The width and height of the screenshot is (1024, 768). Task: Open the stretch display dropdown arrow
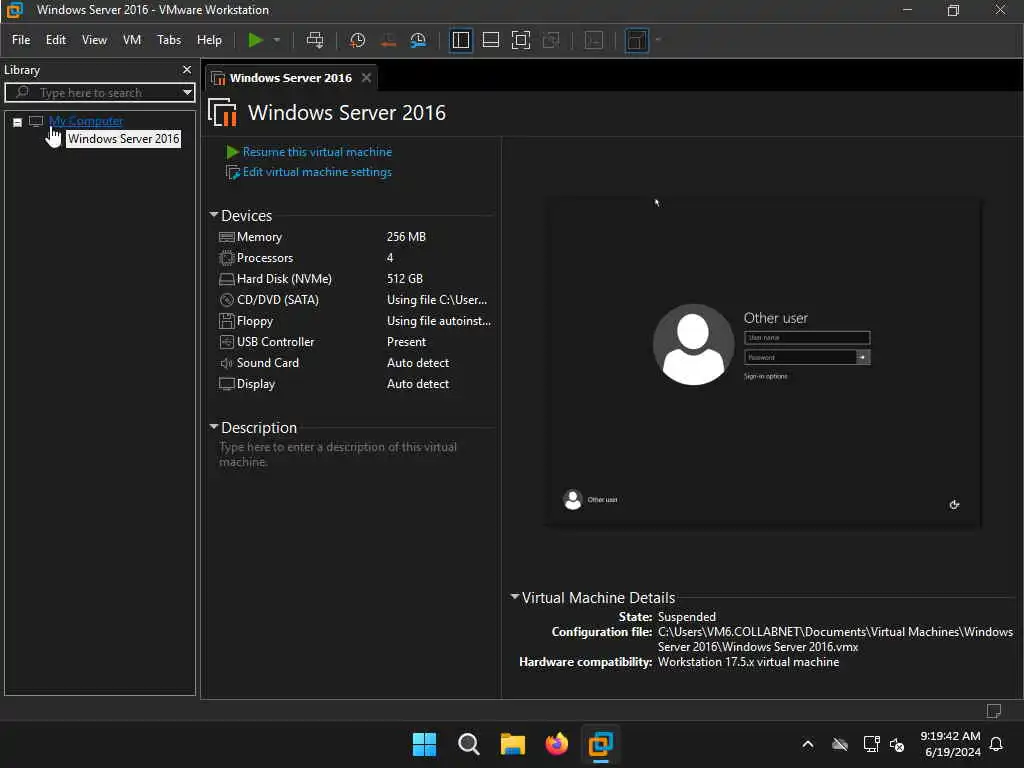[658, 40]
